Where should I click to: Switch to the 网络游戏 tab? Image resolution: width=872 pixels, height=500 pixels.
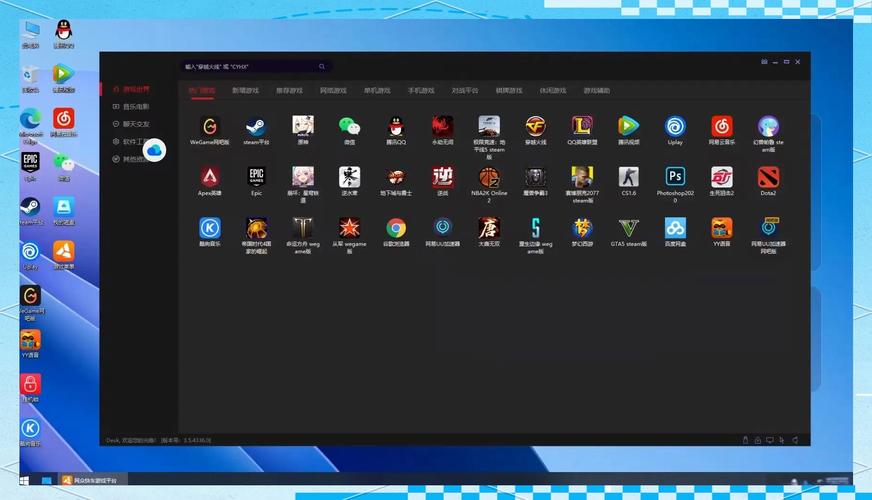point(333,90)
